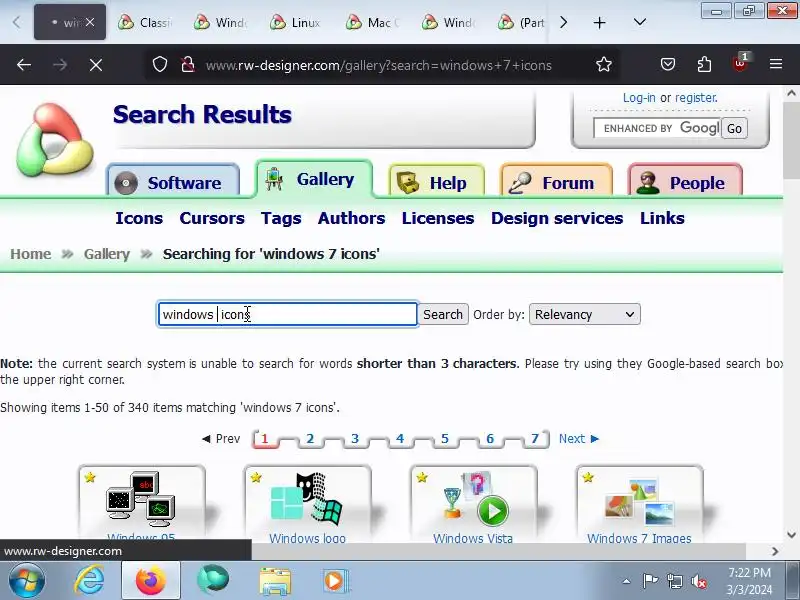Open Windows Explorer folder on taskbar

click(275, 581)
